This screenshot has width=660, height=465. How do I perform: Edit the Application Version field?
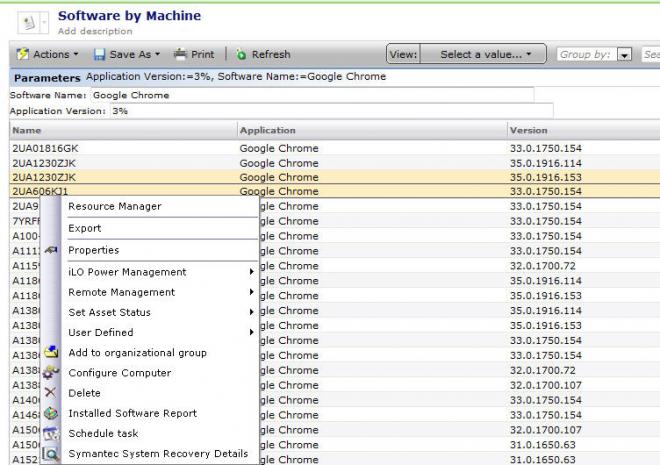331,111
